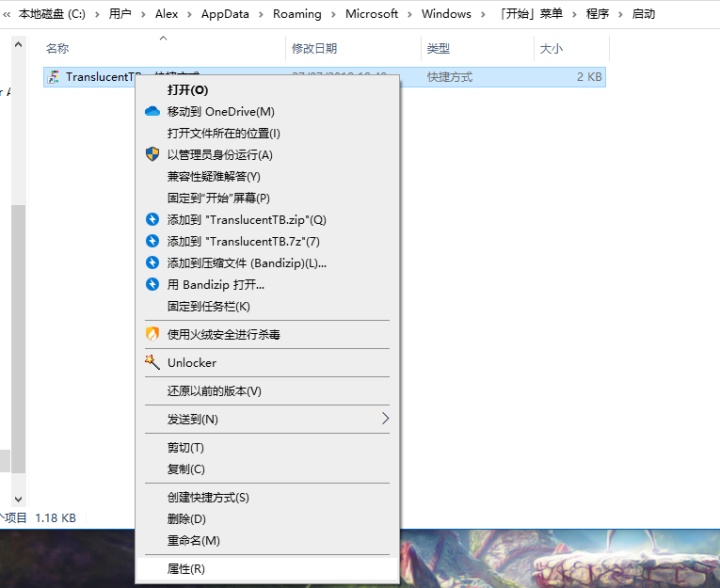Choose 还原以前的版本(V)

point(267,391)
